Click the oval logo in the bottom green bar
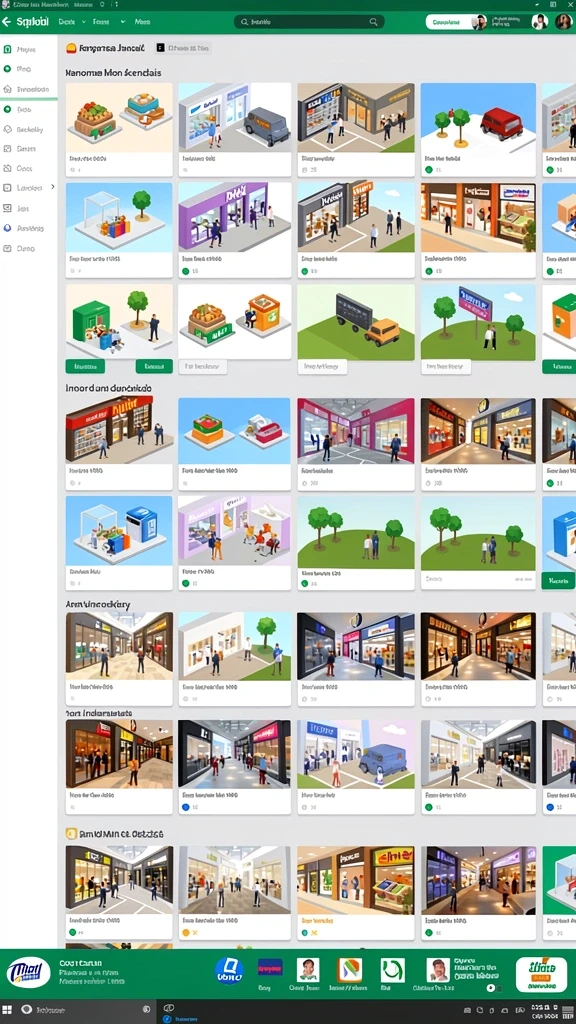 (x=28, y=974)
